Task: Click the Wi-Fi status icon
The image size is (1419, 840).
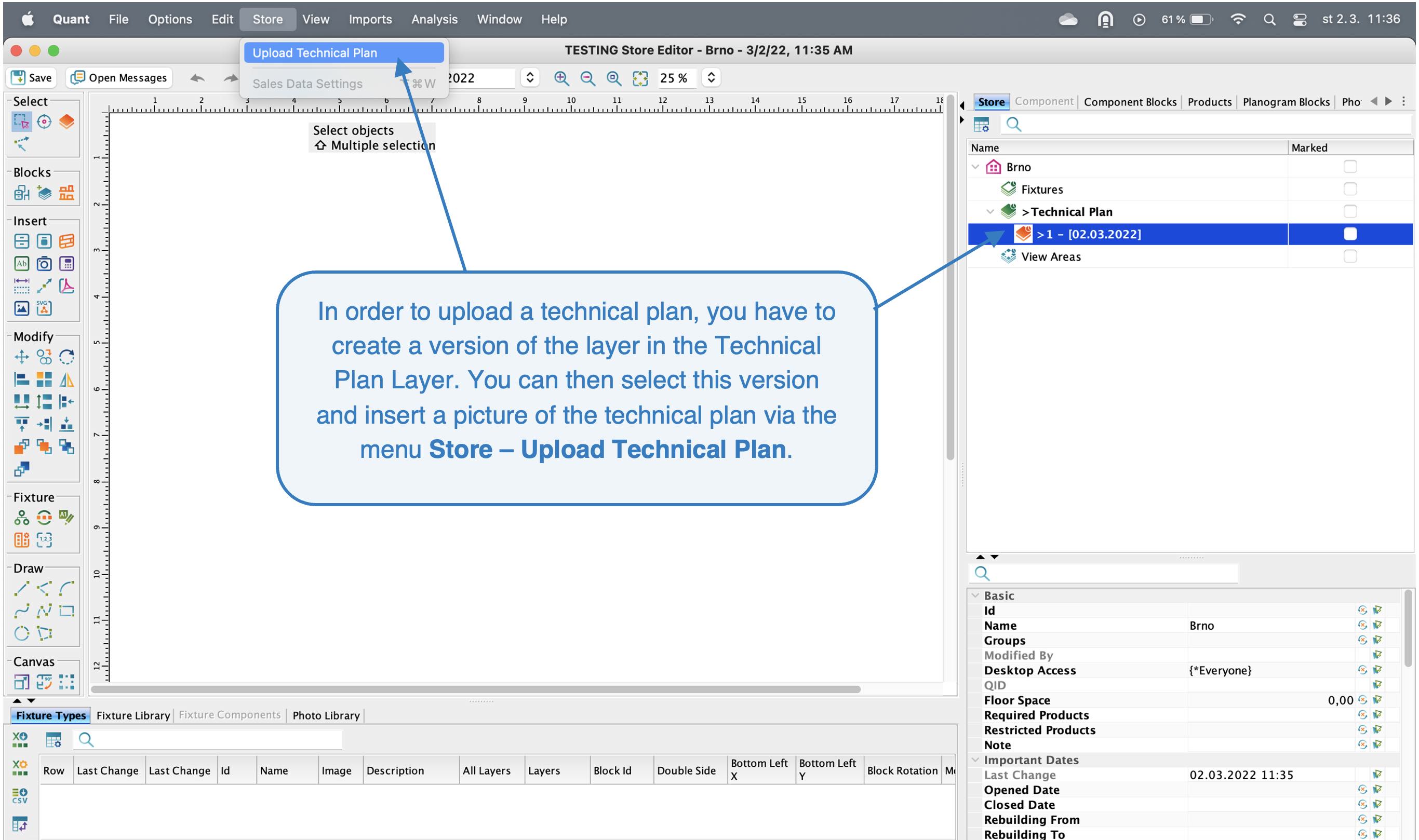Action: tap(1238, 19)
